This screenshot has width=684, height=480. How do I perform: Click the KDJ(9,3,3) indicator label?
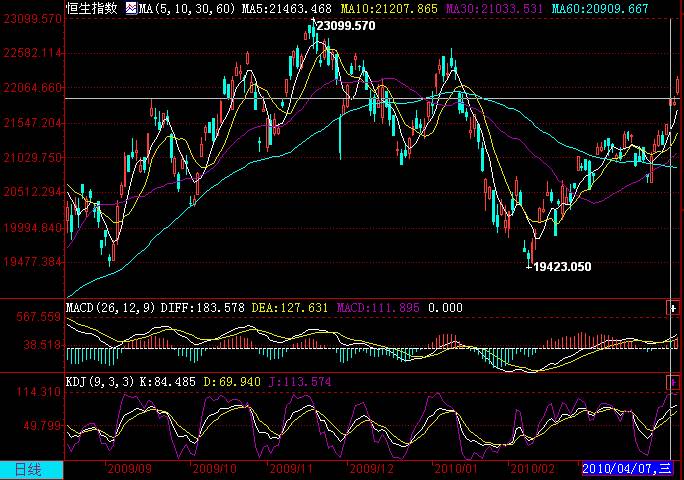click(100, 382)
